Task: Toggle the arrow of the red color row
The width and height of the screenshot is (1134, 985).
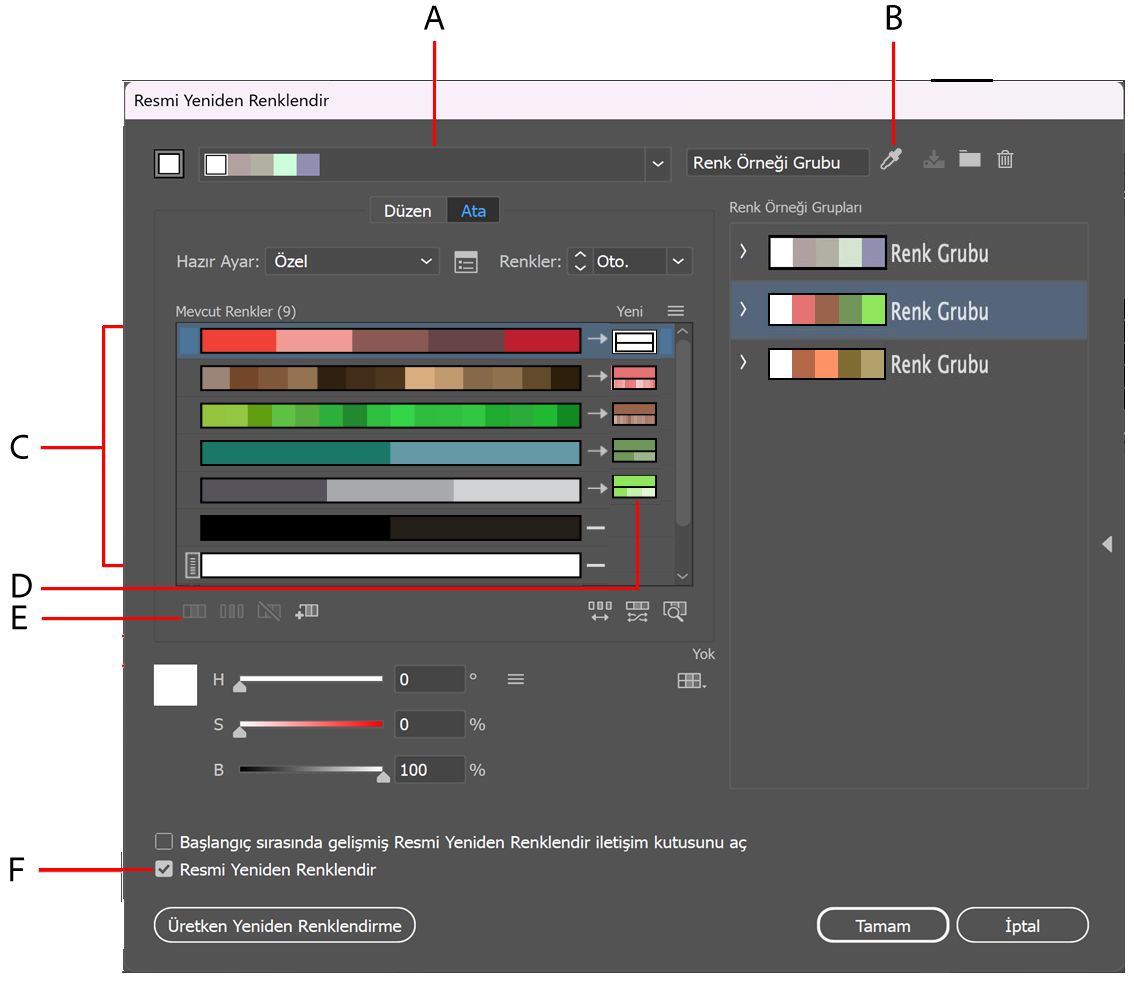Action: click(x=597, y=339)
